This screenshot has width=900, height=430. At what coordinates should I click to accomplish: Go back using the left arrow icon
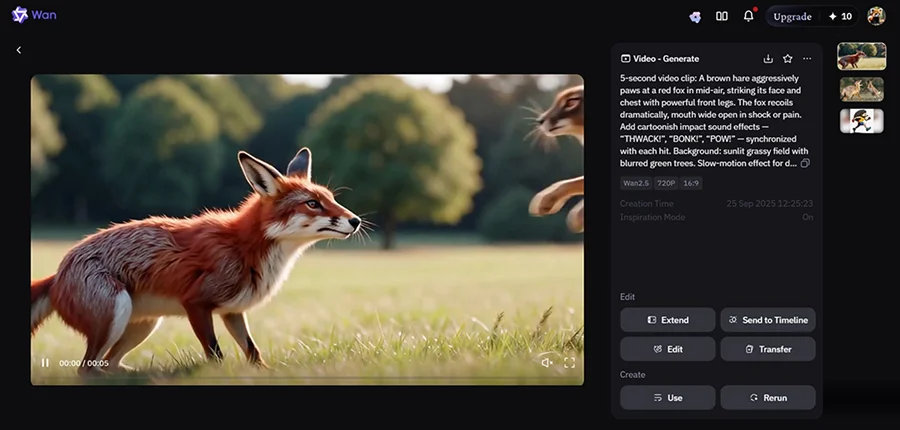point(18,50)
